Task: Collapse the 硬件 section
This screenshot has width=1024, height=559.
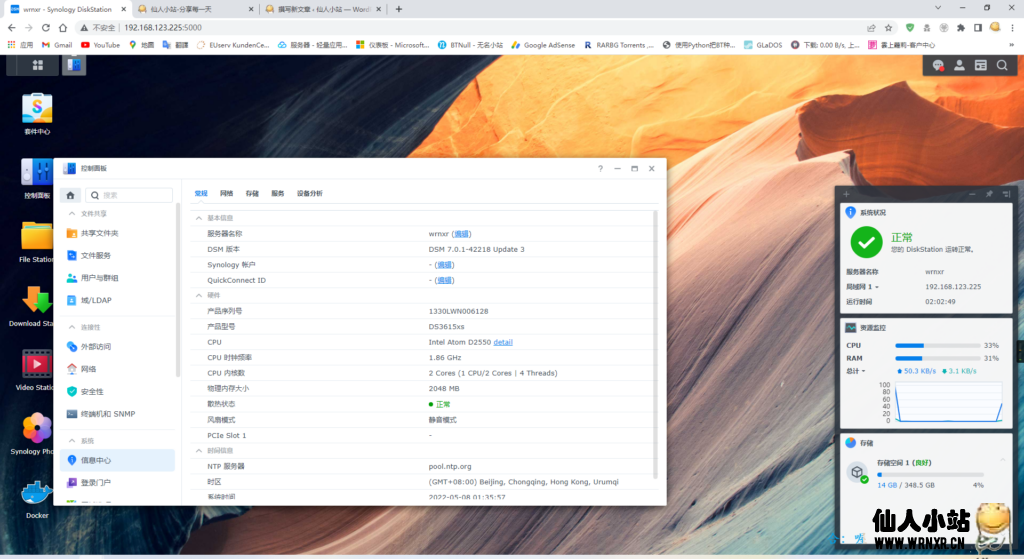Action: (x=199, y=295)
